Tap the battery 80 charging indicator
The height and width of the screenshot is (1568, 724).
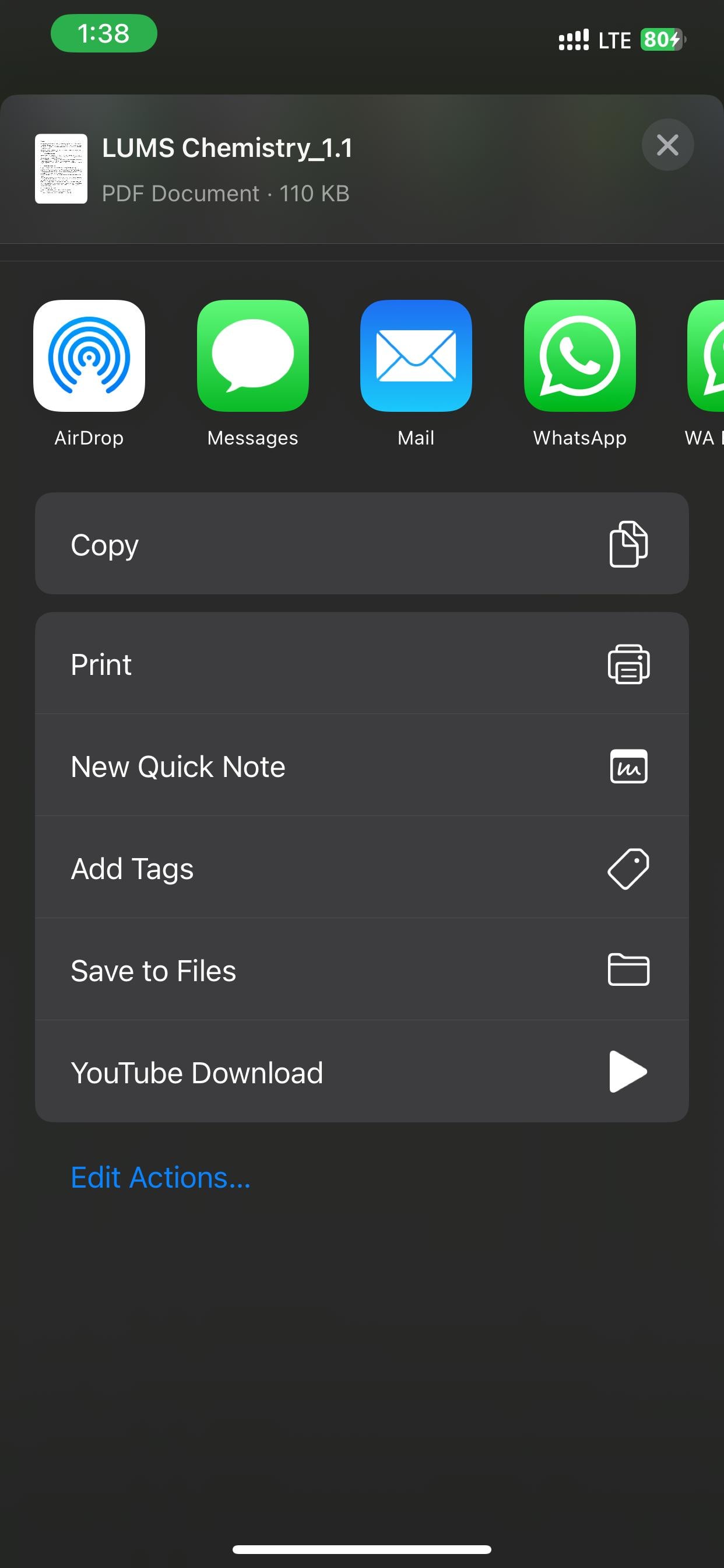pyautogui.click(x=663, y=40)
